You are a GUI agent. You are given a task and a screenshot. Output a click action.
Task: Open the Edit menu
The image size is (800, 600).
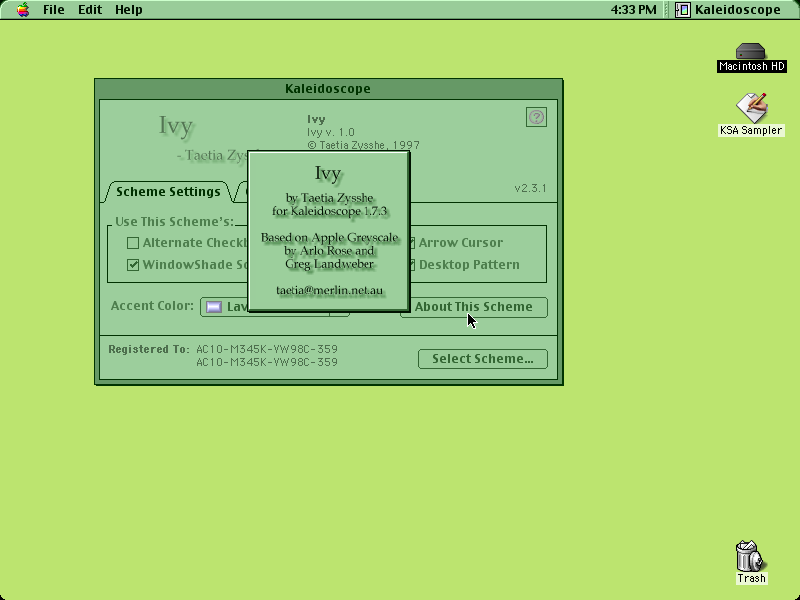(x=90, y=10)
